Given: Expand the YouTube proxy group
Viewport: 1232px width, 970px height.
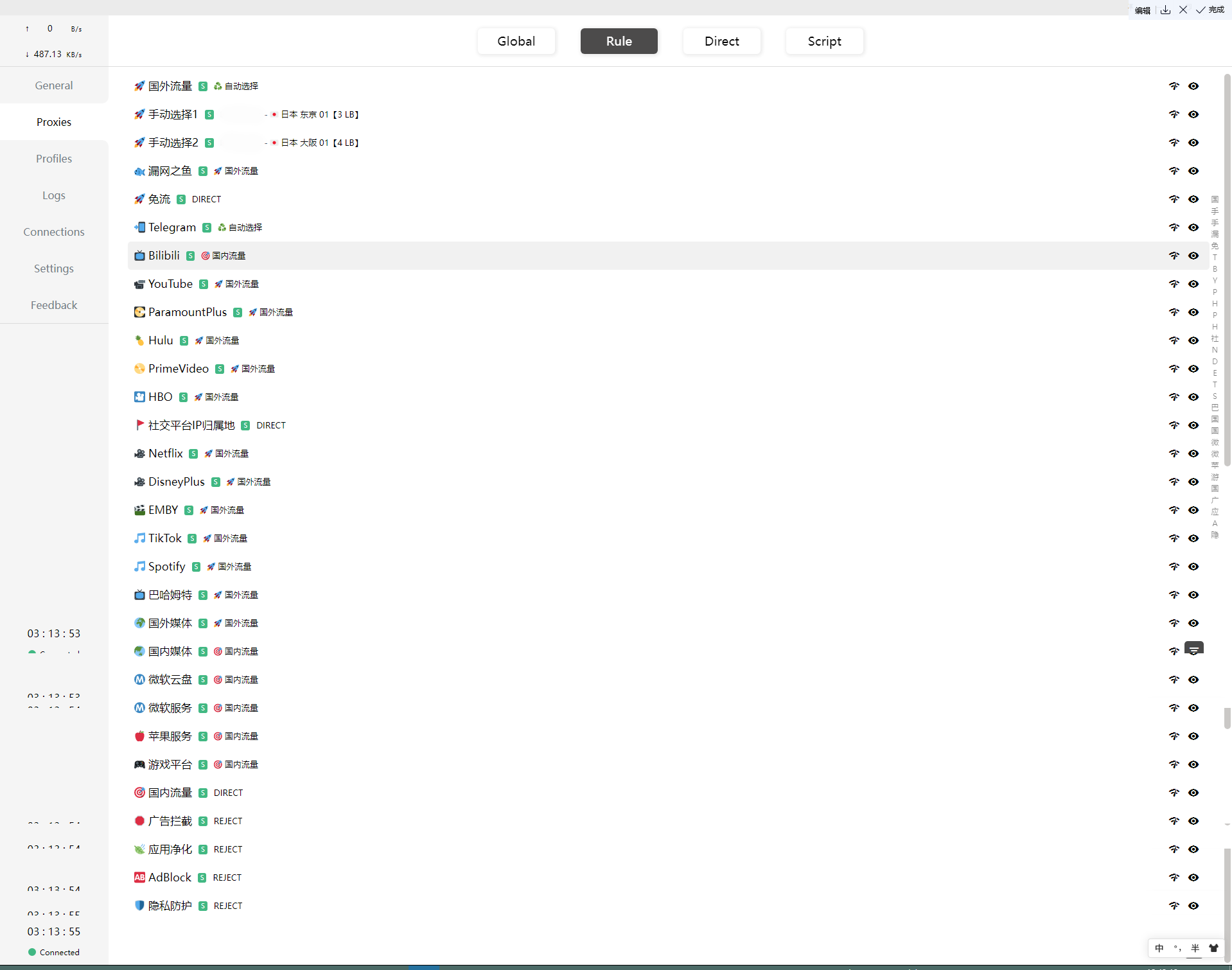Looking at the screenshot, I should point(668,284).
